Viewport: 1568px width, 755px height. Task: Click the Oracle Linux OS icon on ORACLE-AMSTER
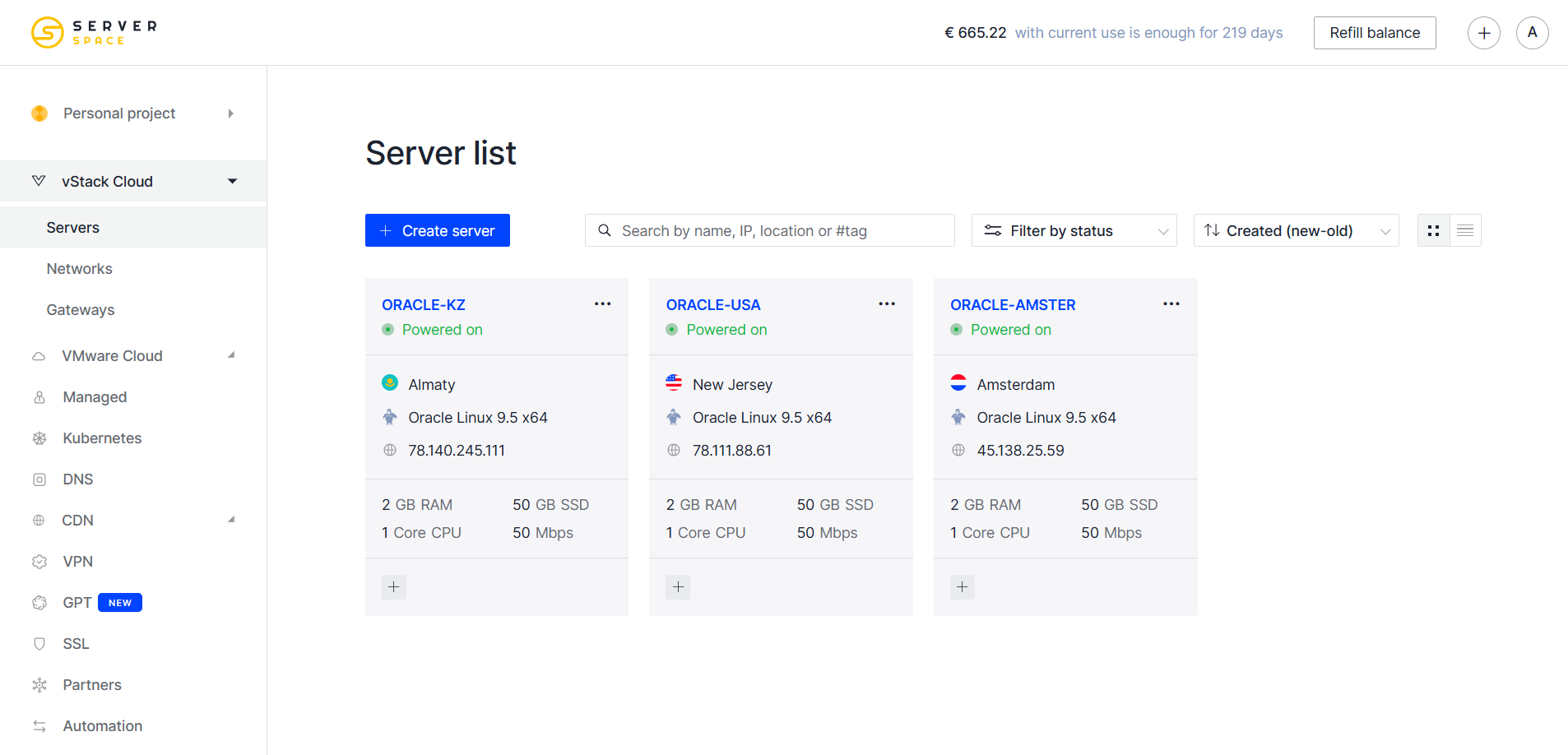(x=958, y=417)
